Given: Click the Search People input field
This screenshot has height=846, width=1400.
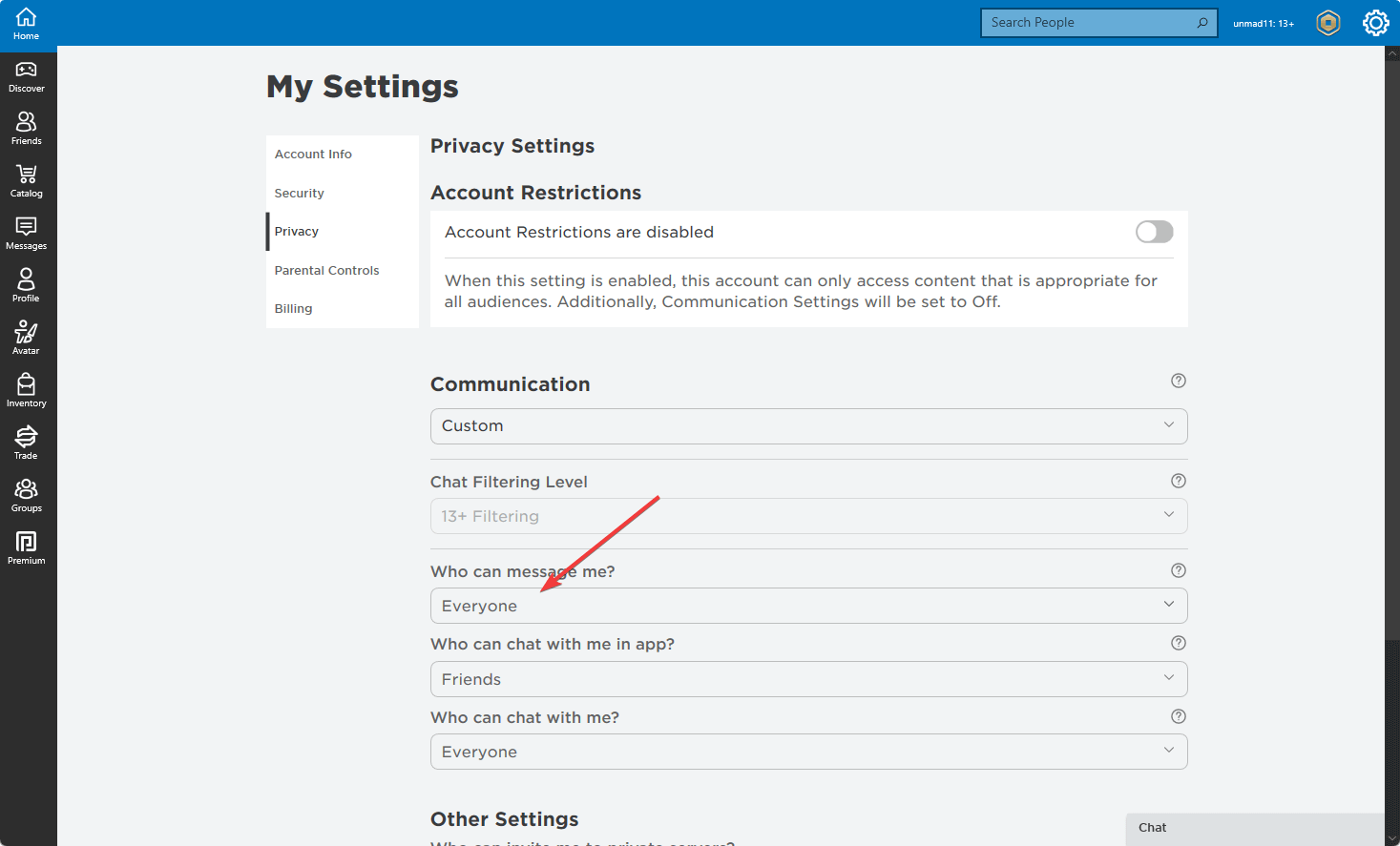Looking at the screenshot, I should (x=1088, y=23).
